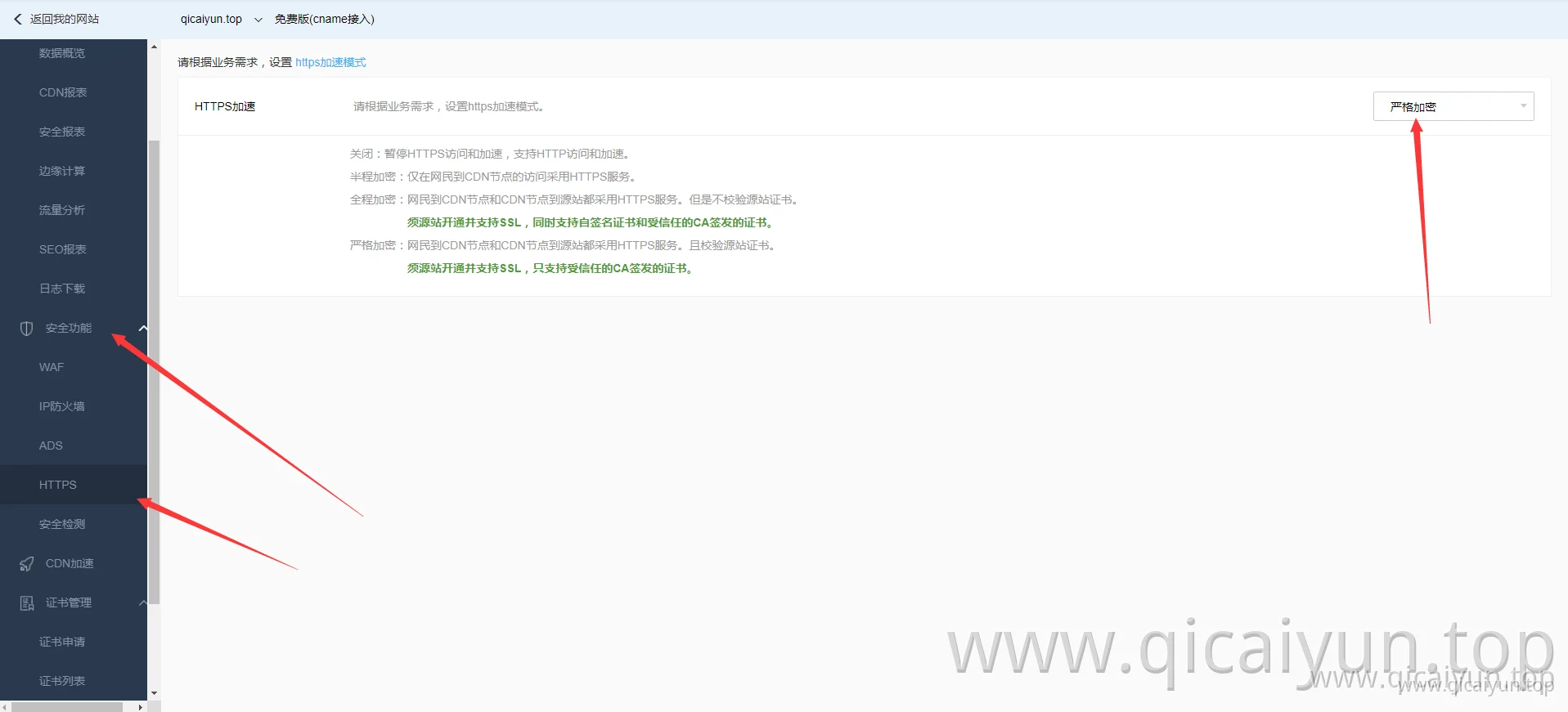
Task: Open 流量分析 in the sidebar
Action: [x=62, y=210]
